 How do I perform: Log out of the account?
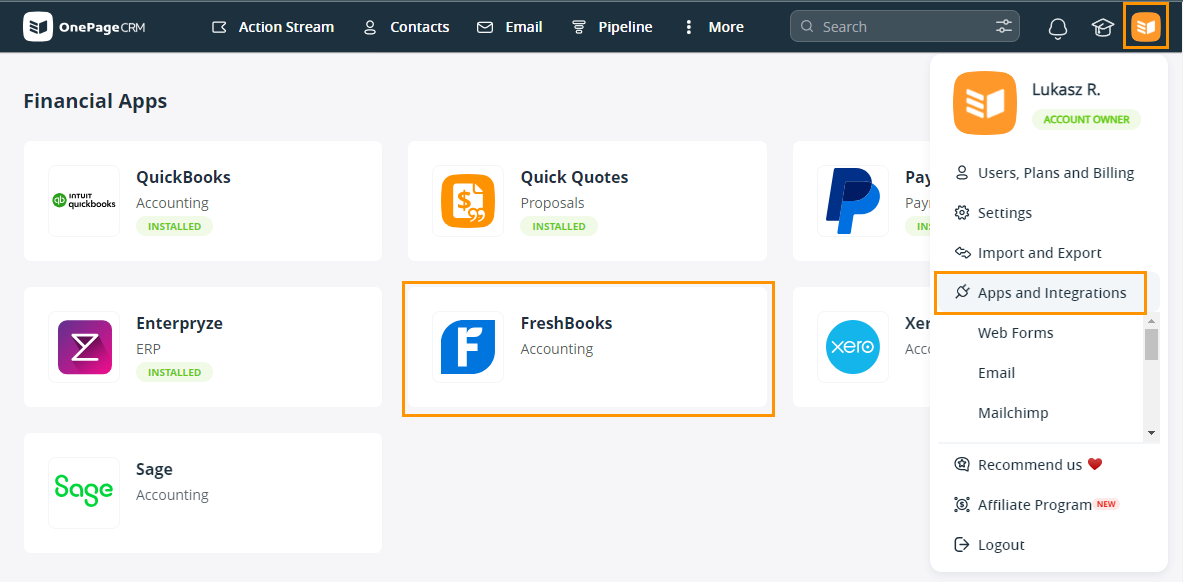pos(1001,544)
